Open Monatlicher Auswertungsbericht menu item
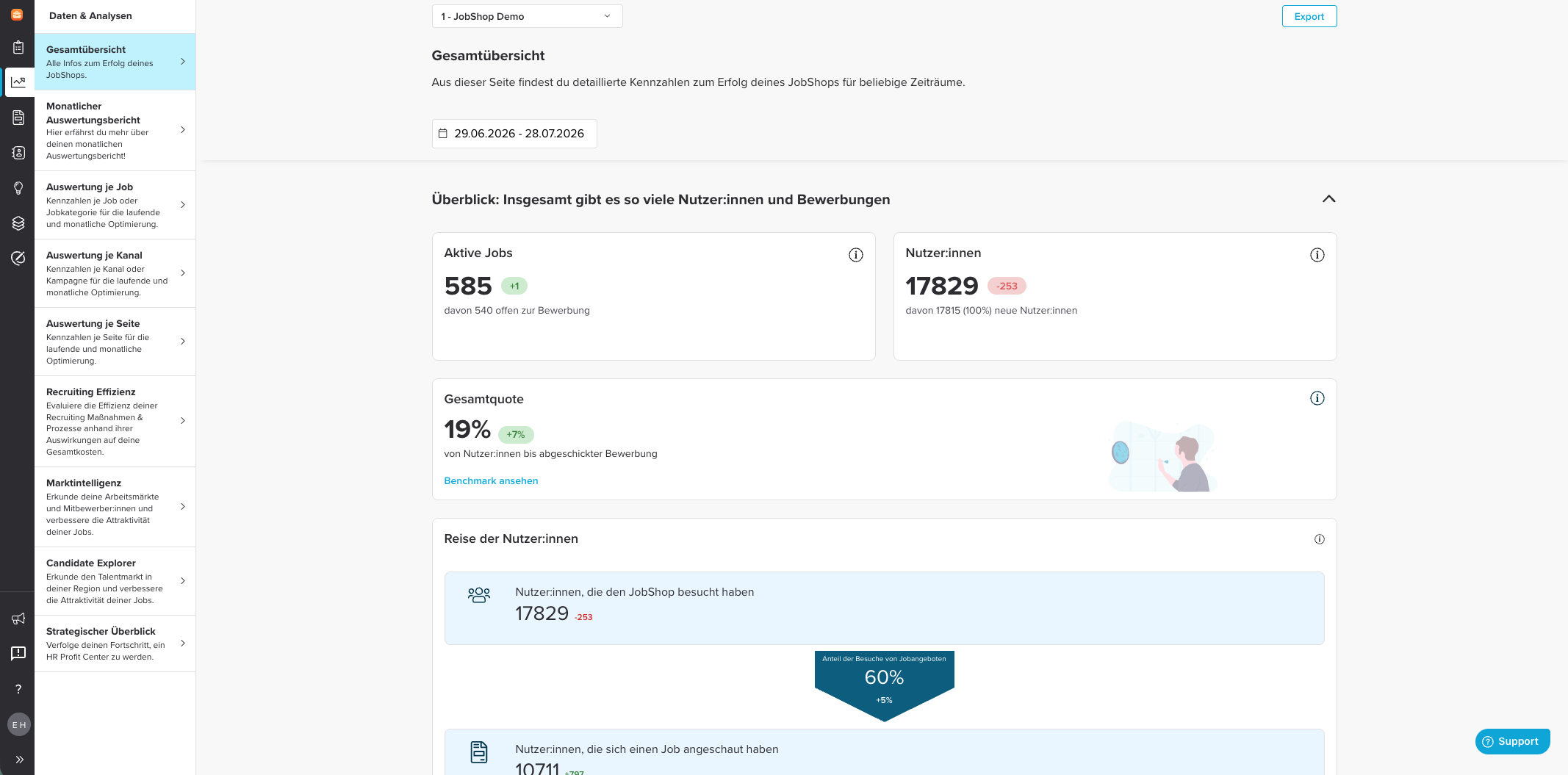 coord(115,130)
